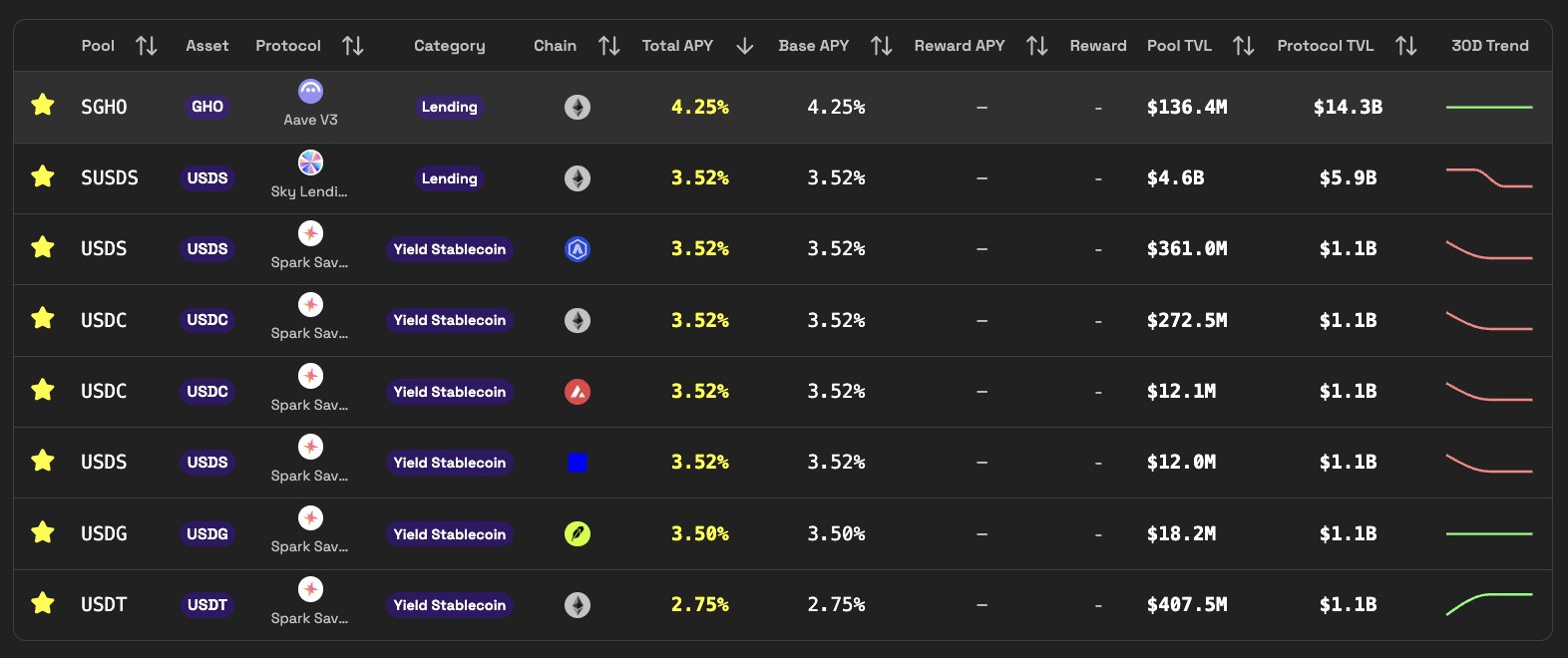Viewport: 1568px width, 658px height.
Task: Sort by Pool TVL column arrows
Action: coord(1243,46)
